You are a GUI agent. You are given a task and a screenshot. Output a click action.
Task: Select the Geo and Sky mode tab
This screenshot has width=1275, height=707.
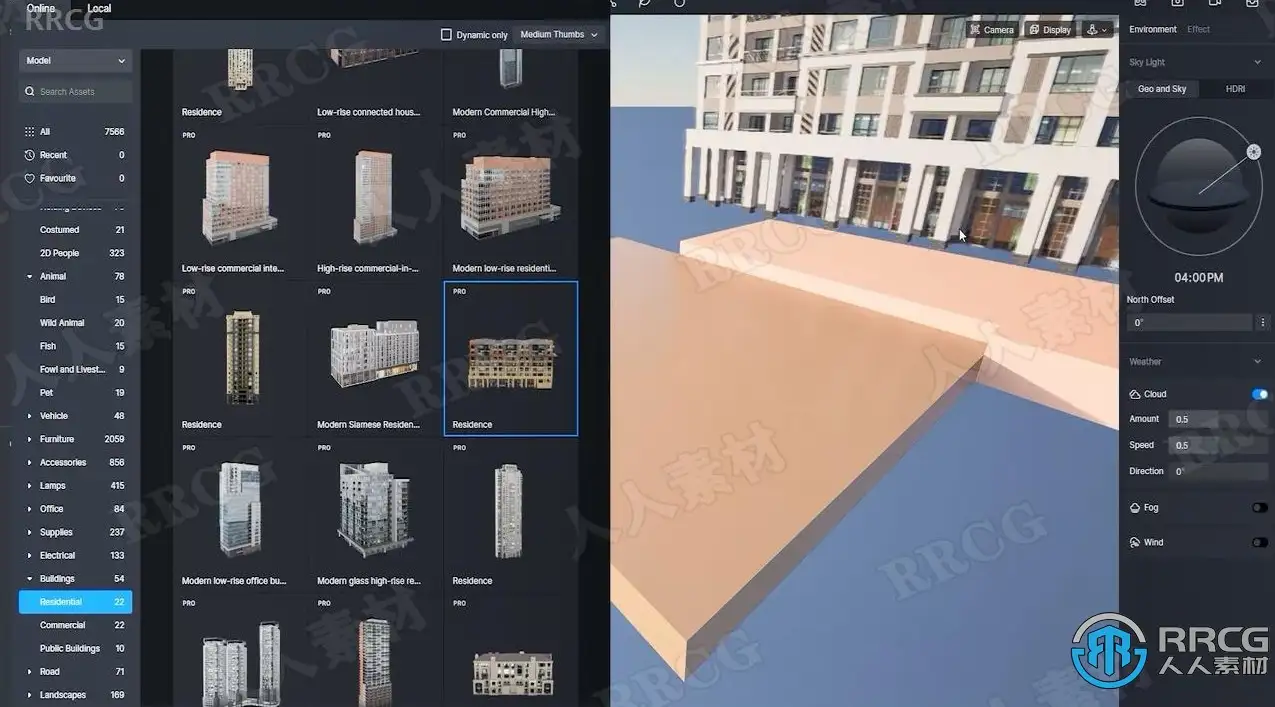coord(1162,89)
